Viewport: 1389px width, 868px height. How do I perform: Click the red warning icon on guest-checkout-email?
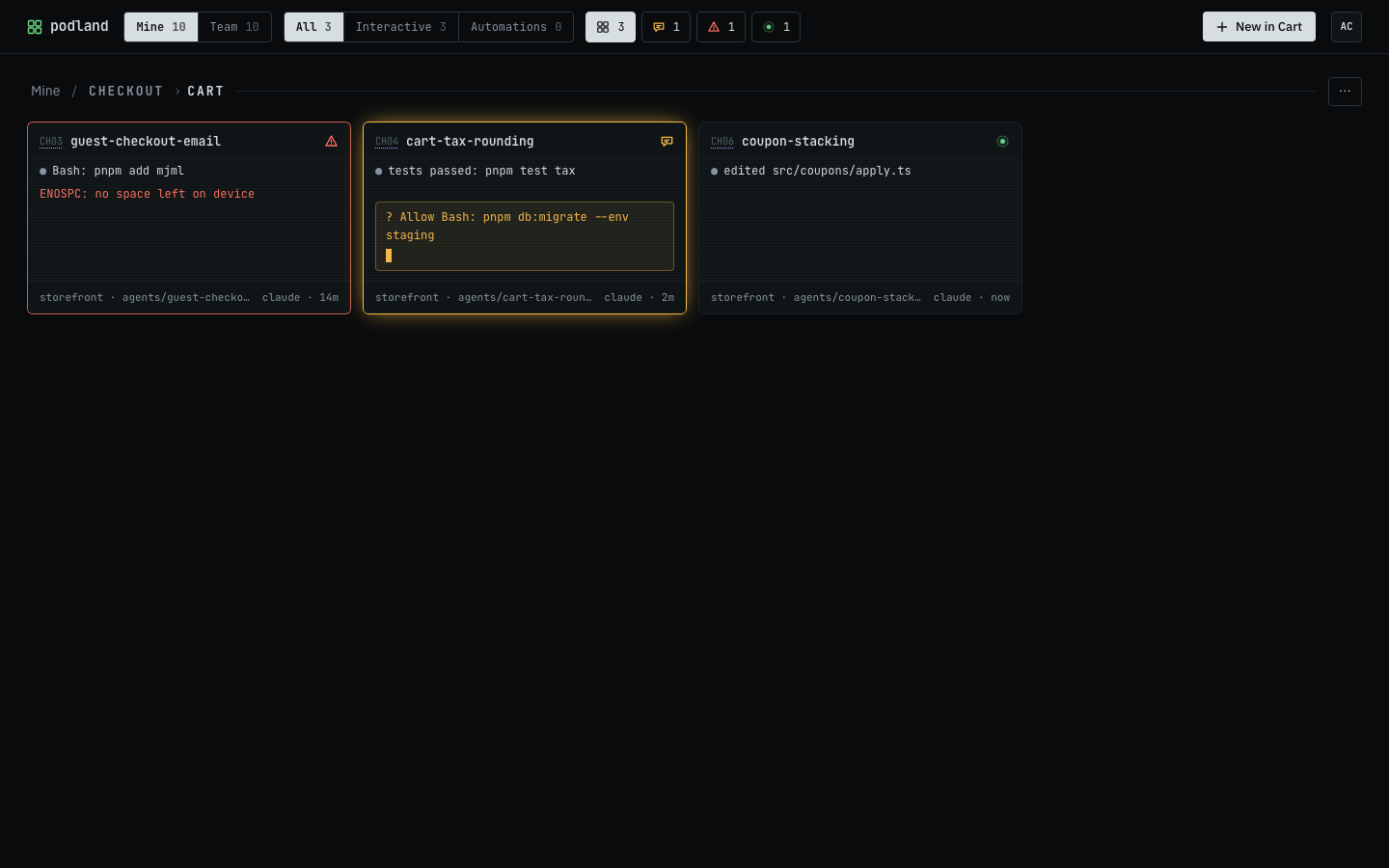point(331,141)
